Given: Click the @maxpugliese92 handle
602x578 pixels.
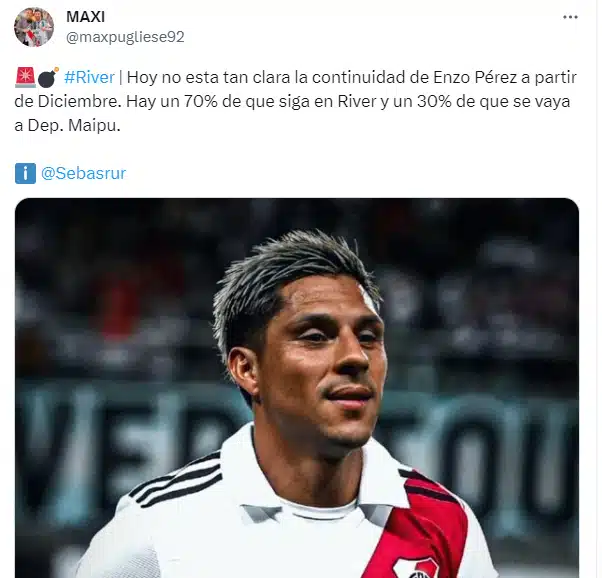Looking at the screenshot, I should [125, 37].
